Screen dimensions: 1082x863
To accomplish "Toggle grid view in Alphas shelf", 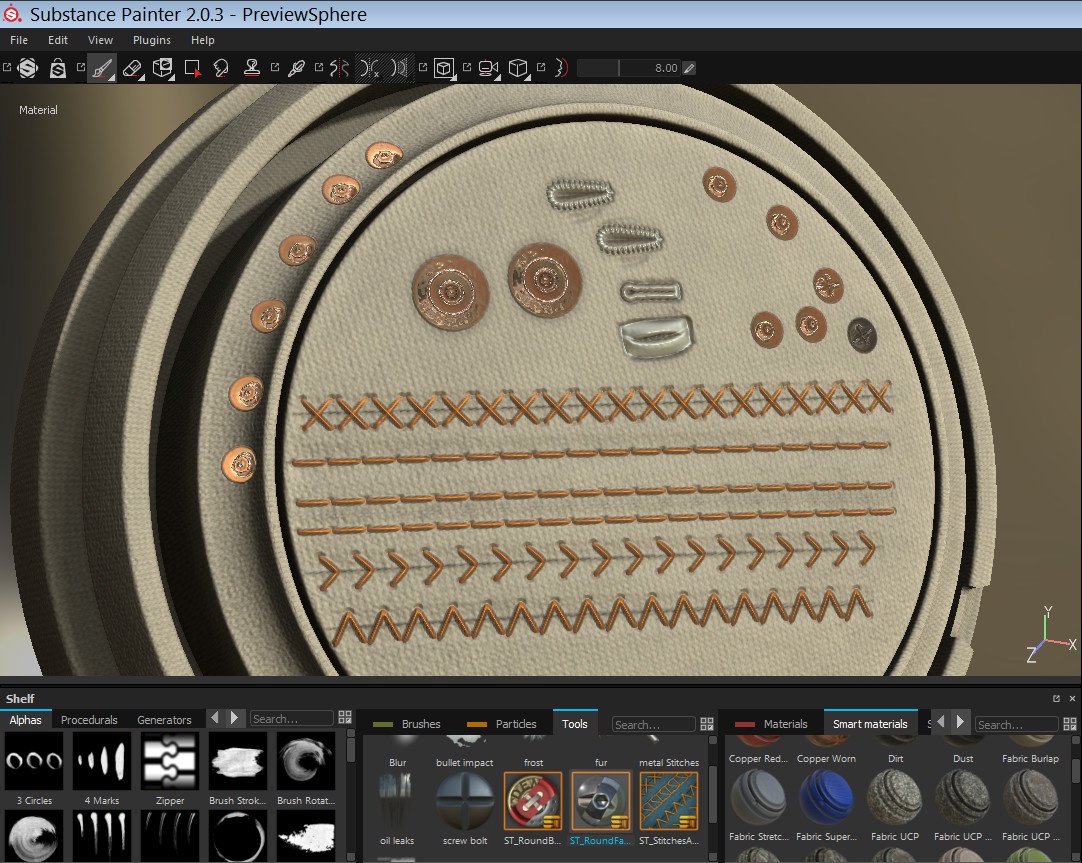I will coord(345,718).
